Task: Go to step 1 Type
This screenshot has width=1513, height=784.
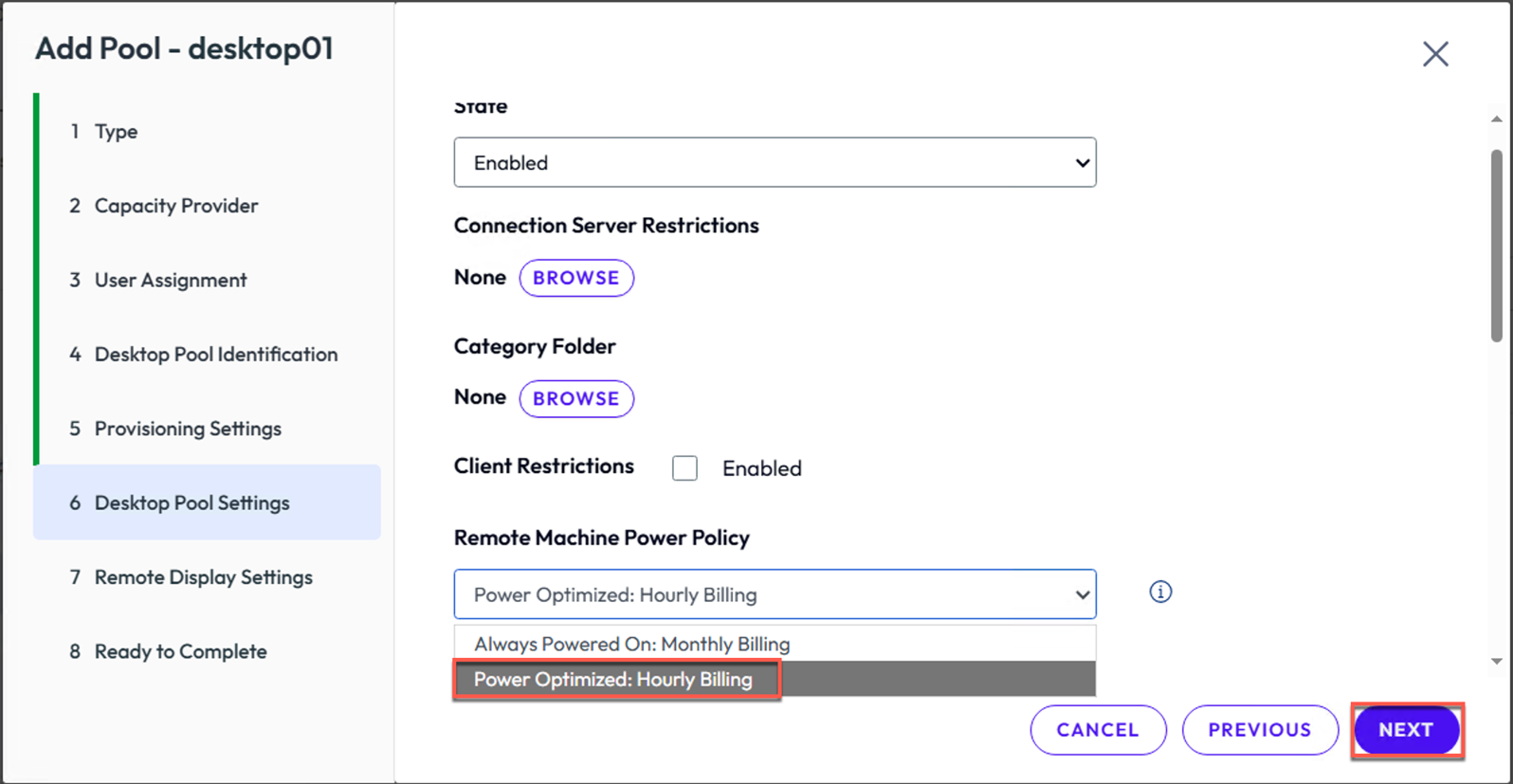Action: pyautogui.click(x=207, y=131)
